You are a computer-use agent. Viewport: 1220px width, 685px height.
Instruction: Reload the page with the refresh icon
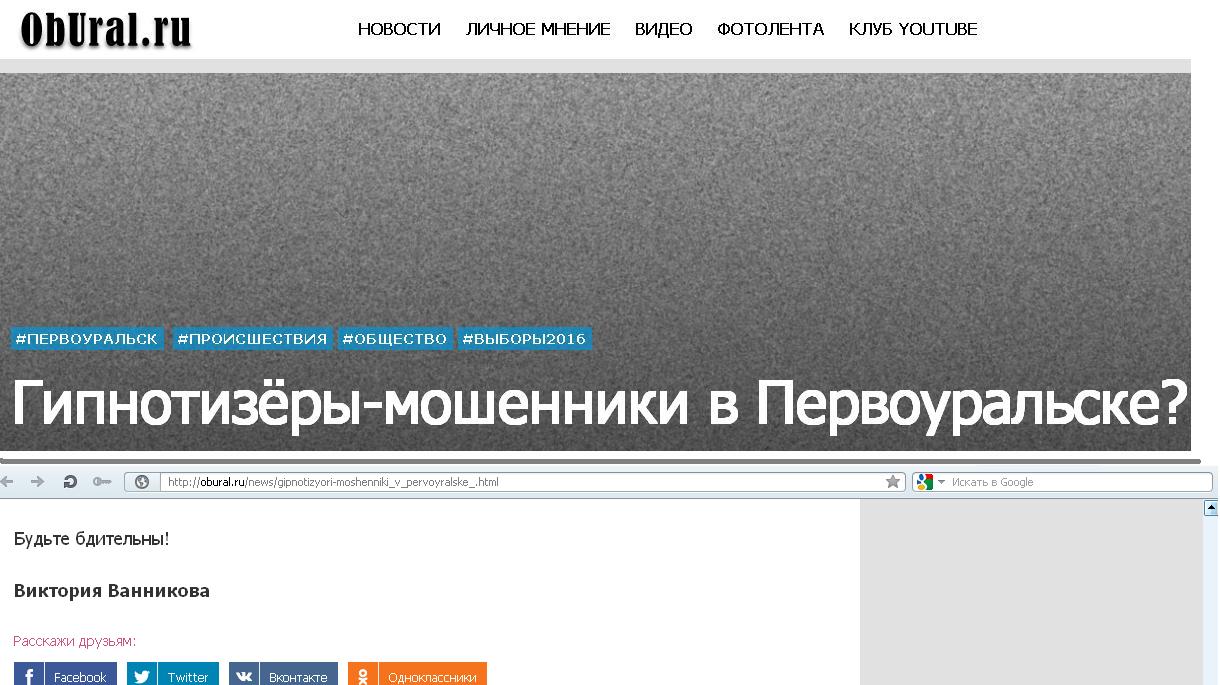(70, 482)
